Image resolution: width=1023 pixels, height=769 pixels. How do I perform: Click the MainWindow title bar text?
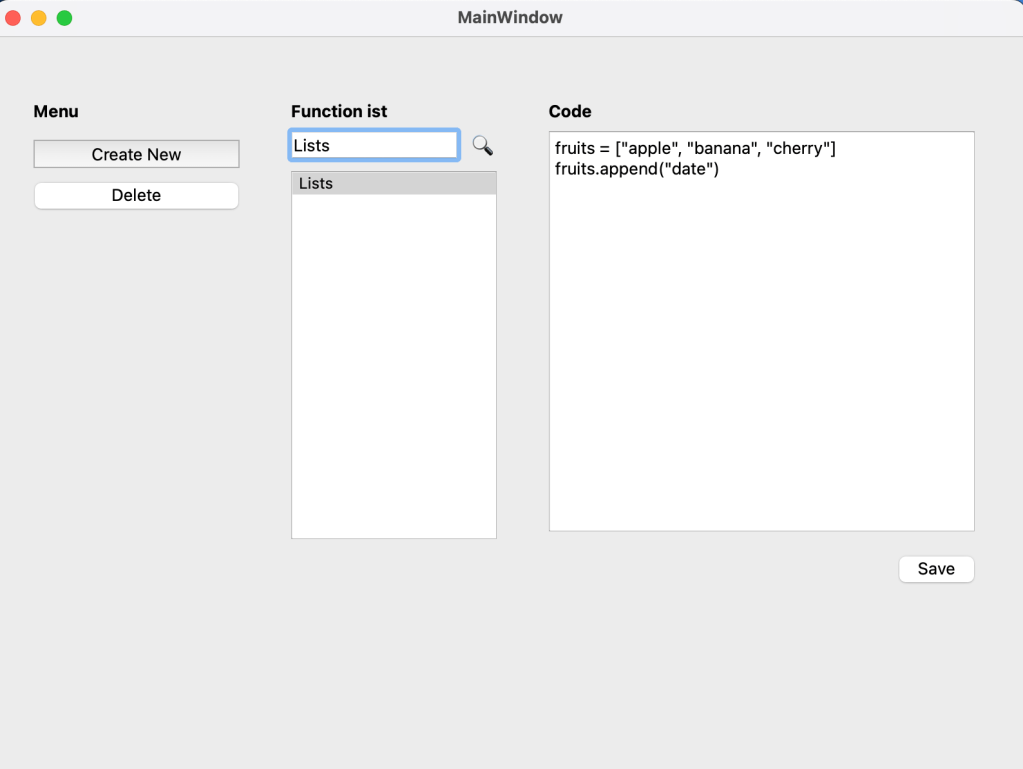510,18
